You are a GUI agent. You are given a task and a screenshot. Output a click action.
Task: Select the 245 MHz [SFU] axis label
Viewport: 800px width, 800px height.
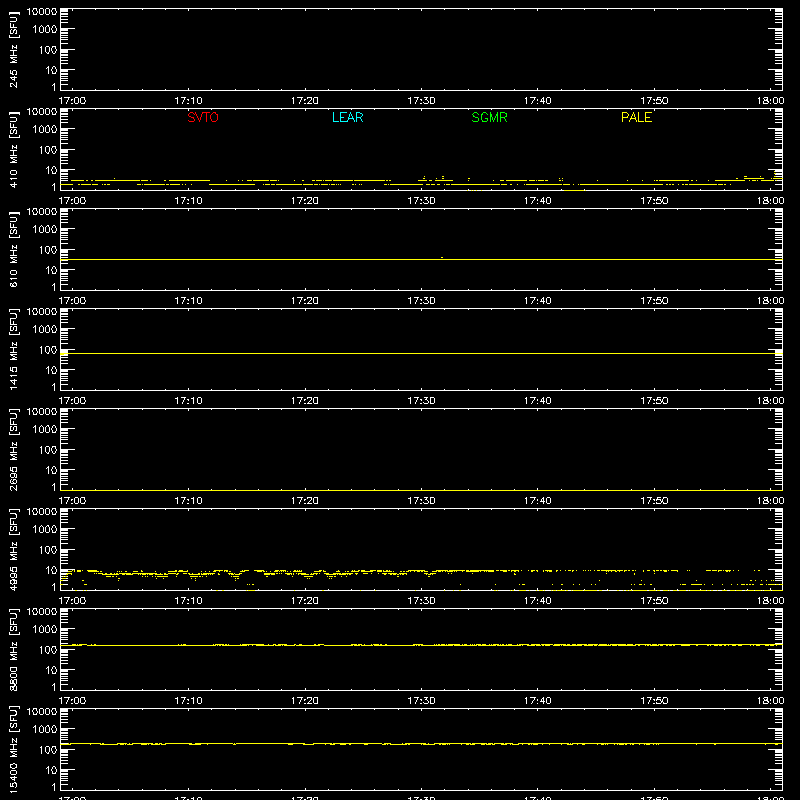point(13,50)
